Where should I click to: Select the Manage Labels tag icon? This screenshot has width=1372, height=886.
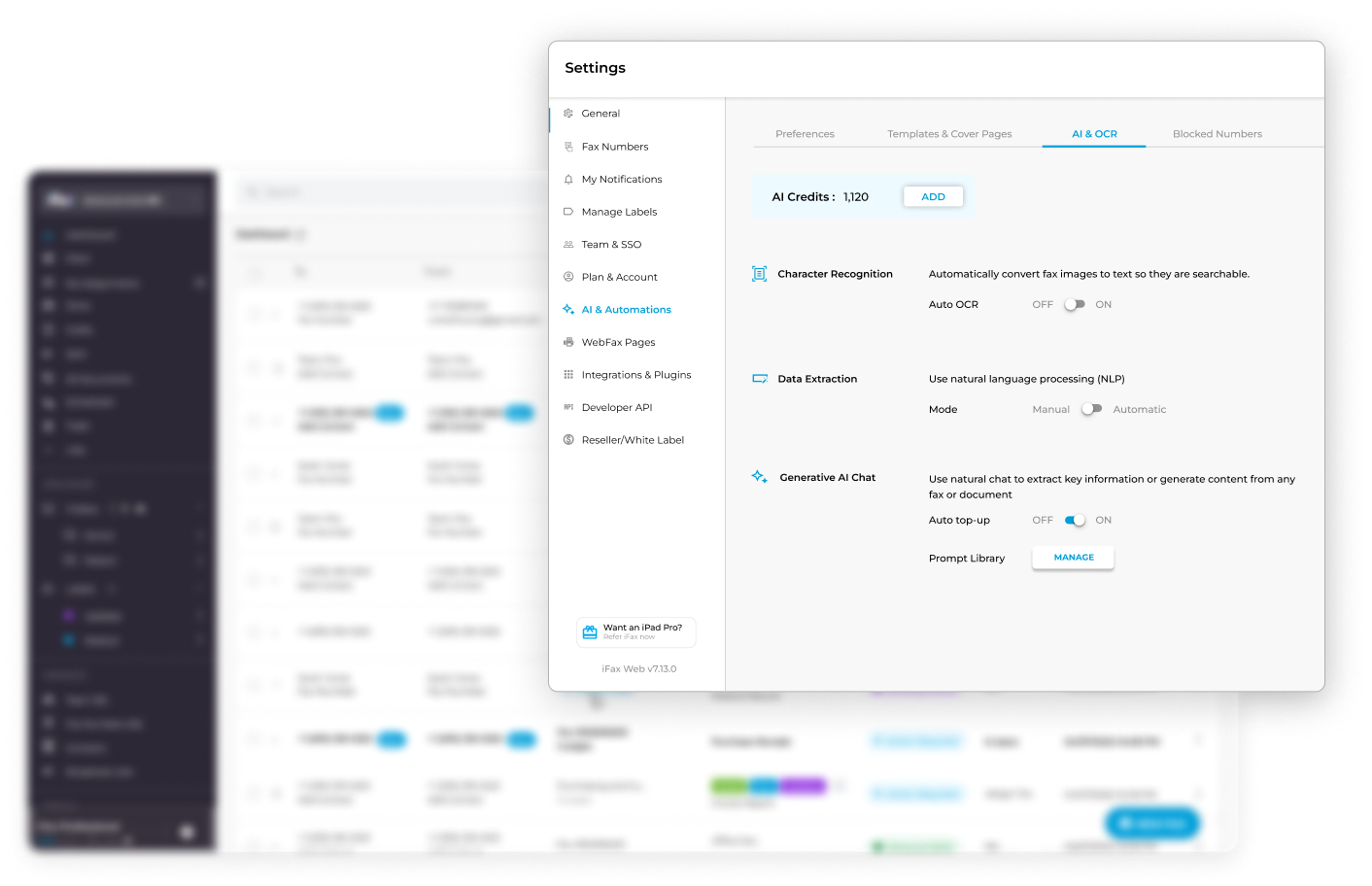tap(568, 212)
